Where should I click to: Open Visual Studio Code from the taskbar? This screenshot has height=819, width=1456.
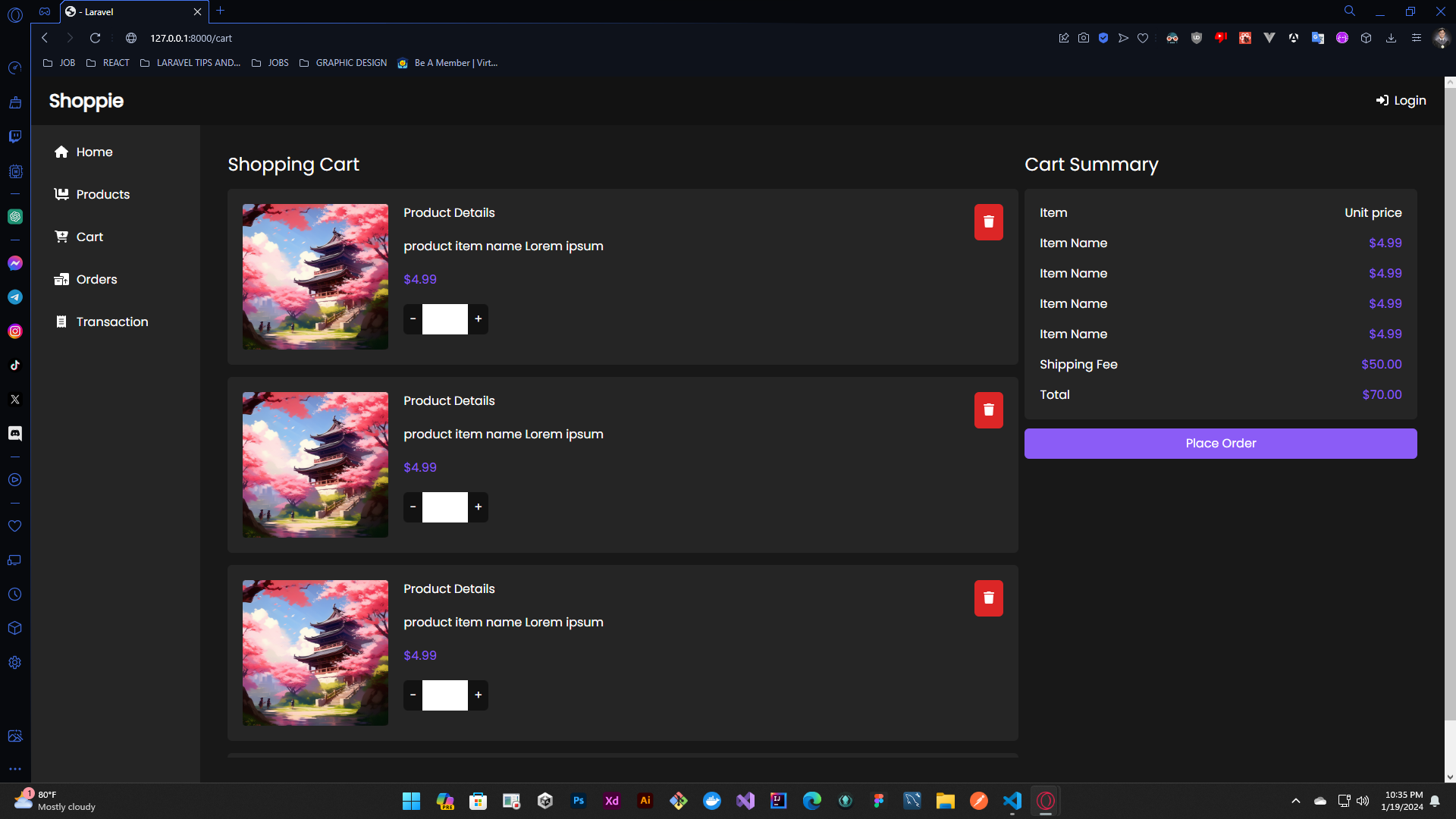click(x=1012, y=801)
